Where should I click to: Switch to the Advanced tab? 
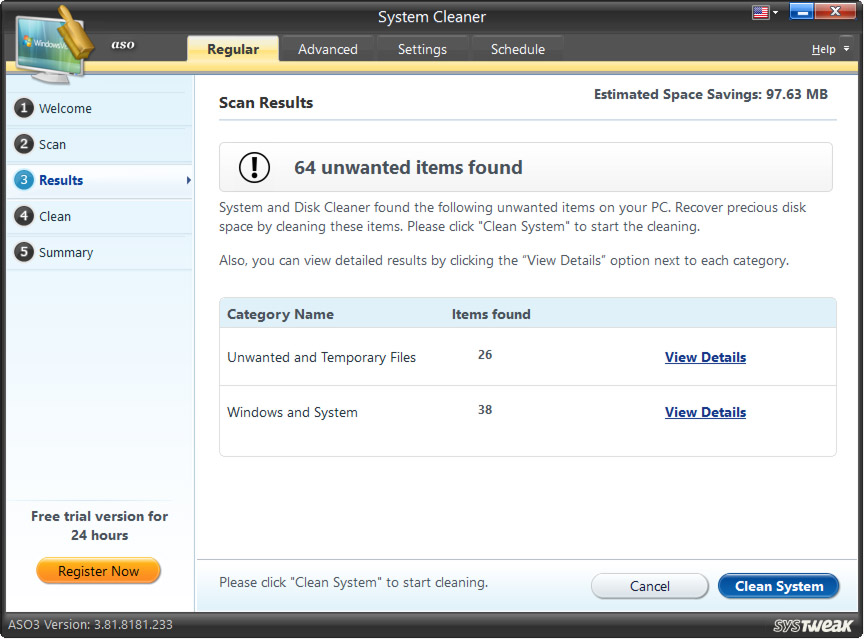click(x=327, y=48)
